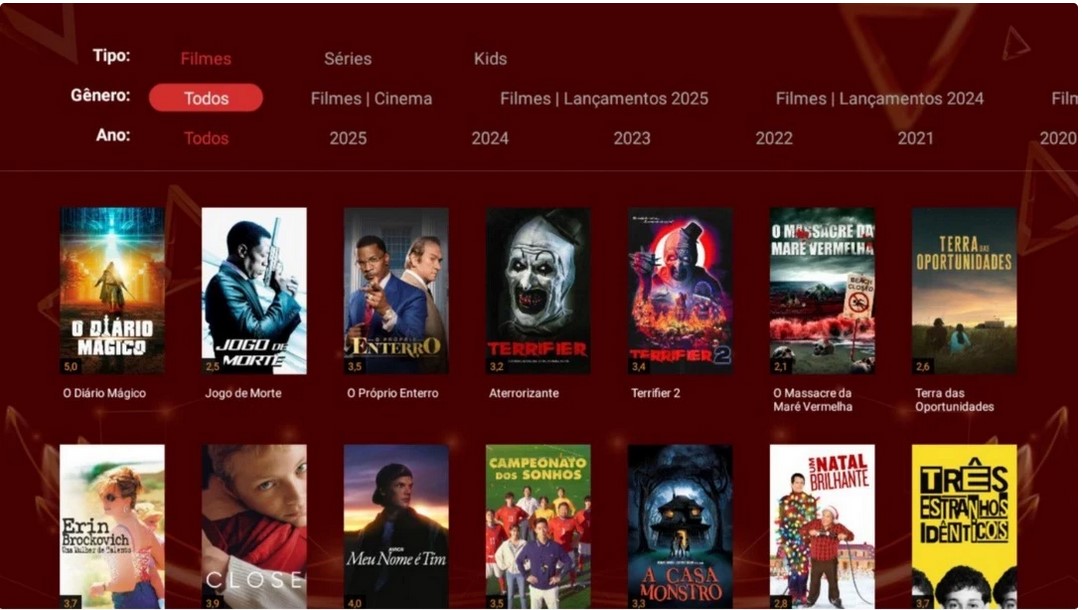The image size is (1082, 610).
Task: Filter by year 2023
Action: click(x=632, y=139)
